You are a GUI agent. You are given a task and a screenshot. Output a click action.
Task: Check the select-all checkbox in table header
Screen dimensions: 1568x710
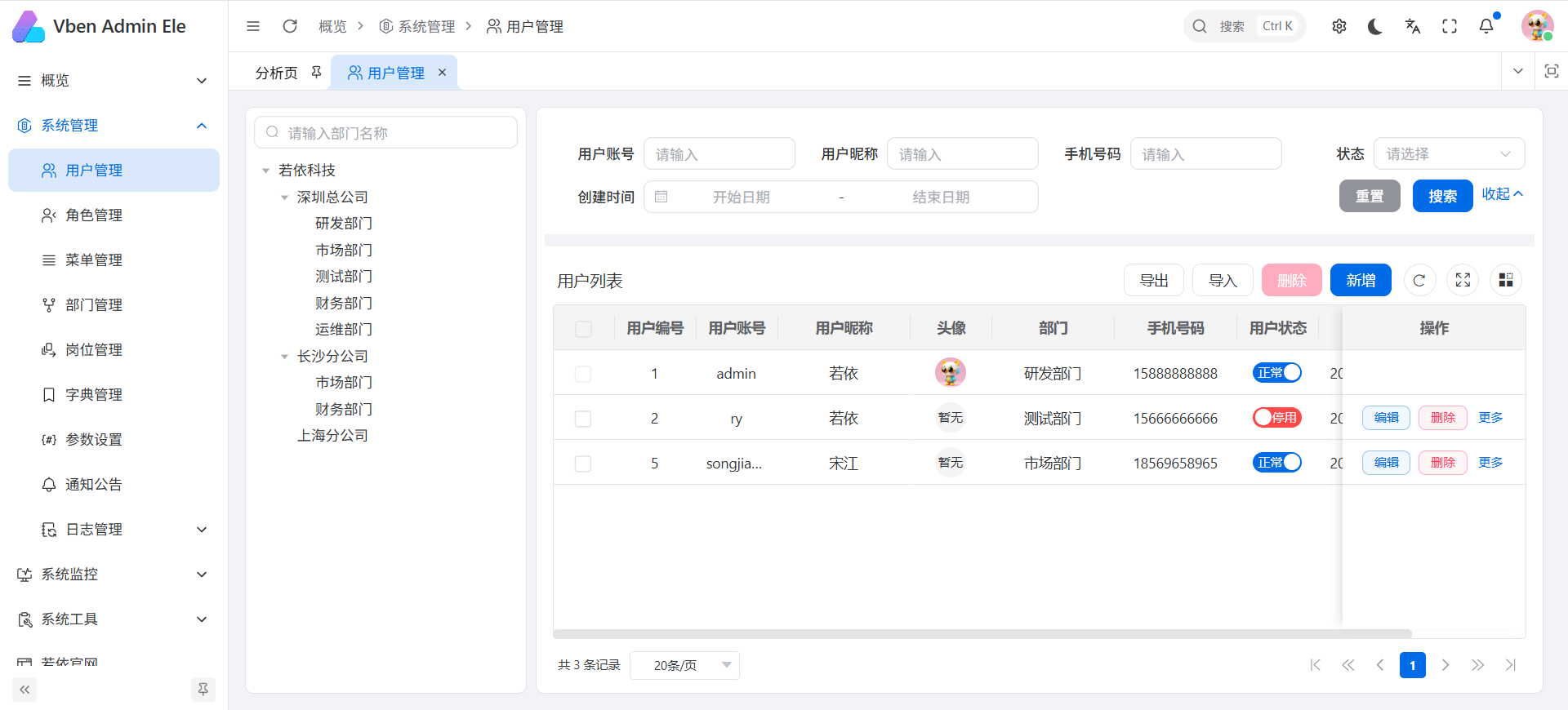point(583,329)
